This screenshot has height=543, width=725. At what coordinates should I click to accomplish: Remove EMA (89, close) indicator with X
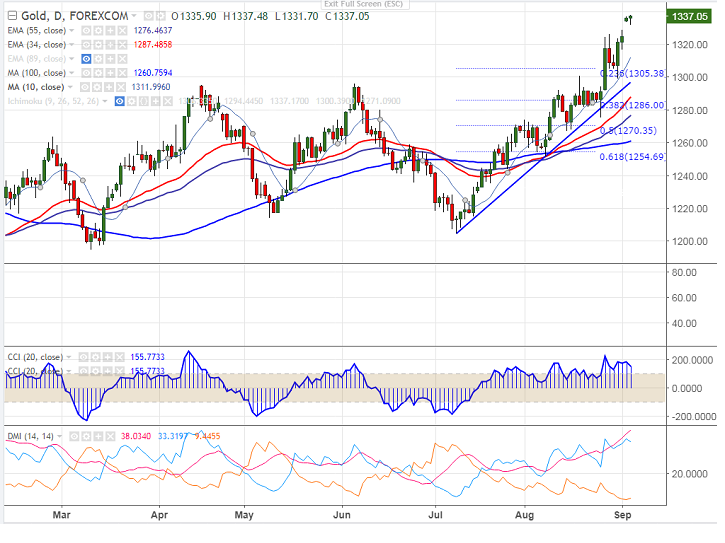(x=122, y=59)
